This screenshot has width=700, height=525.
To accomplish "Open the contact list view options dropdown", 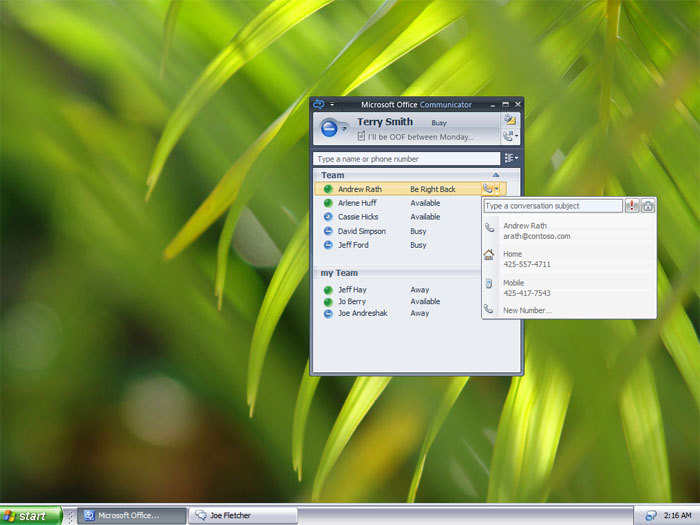I will point(511,158).
